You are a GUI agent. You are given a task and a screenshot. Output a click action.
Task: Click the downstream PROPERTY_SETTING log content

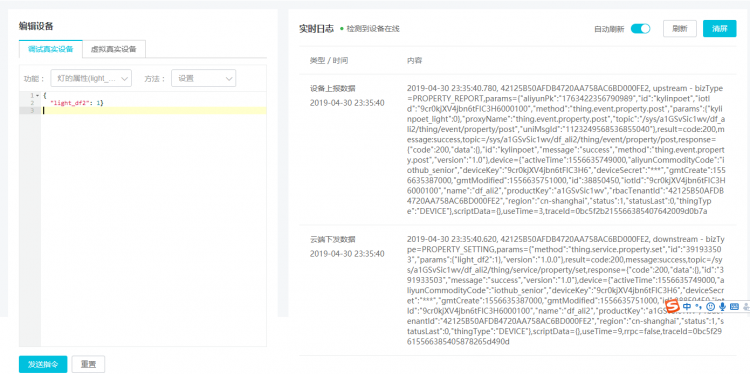[567, 289]
